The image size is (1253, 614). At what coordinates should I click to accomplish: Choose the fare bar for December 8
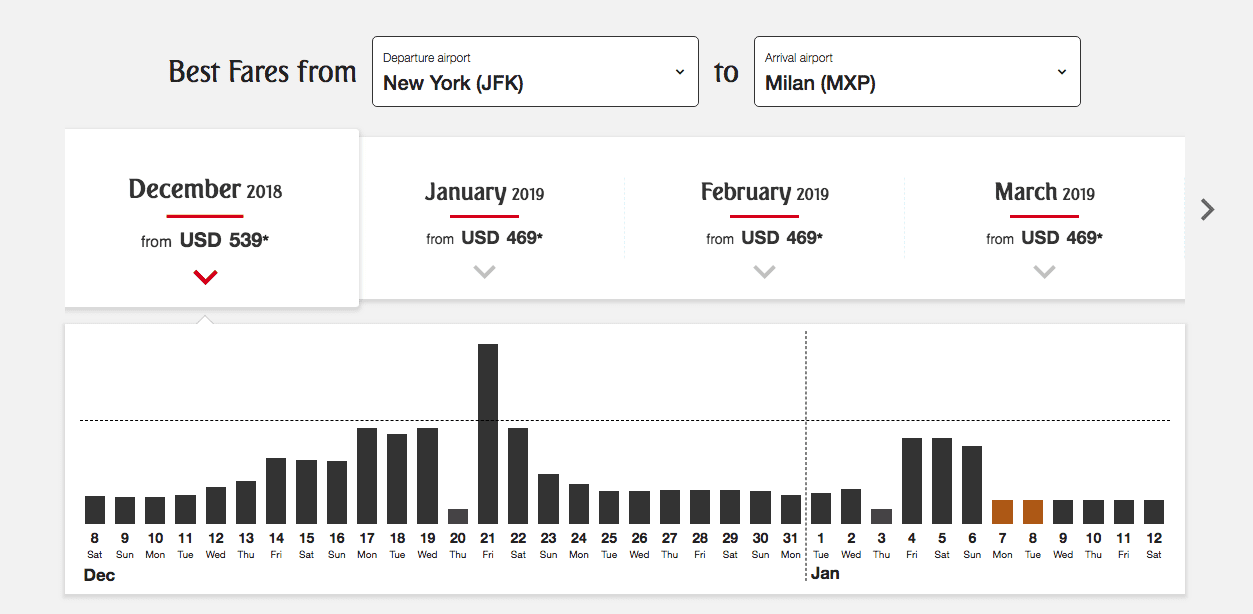[x=95, y=510]
